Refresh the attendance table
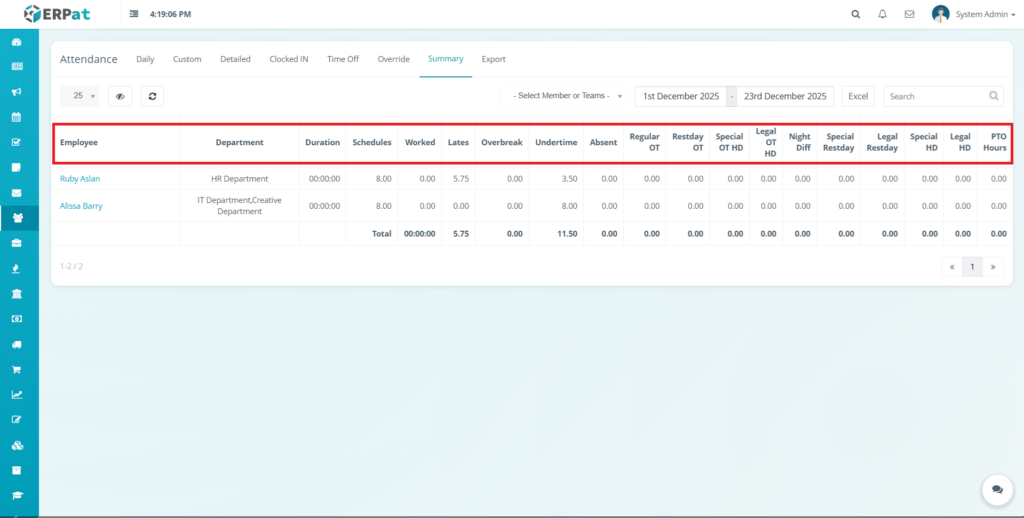 (152, 96)
